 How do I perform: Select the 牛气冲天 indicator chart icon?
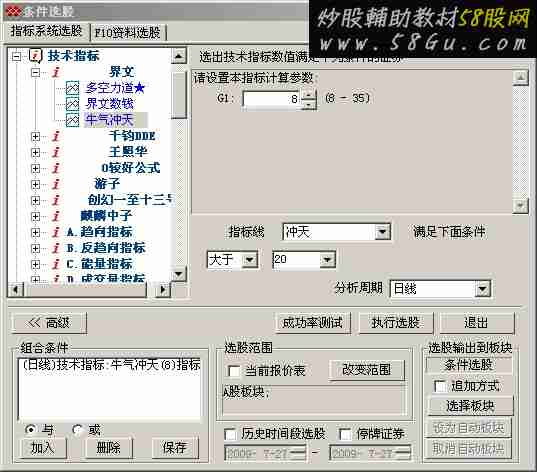(72, 120)
